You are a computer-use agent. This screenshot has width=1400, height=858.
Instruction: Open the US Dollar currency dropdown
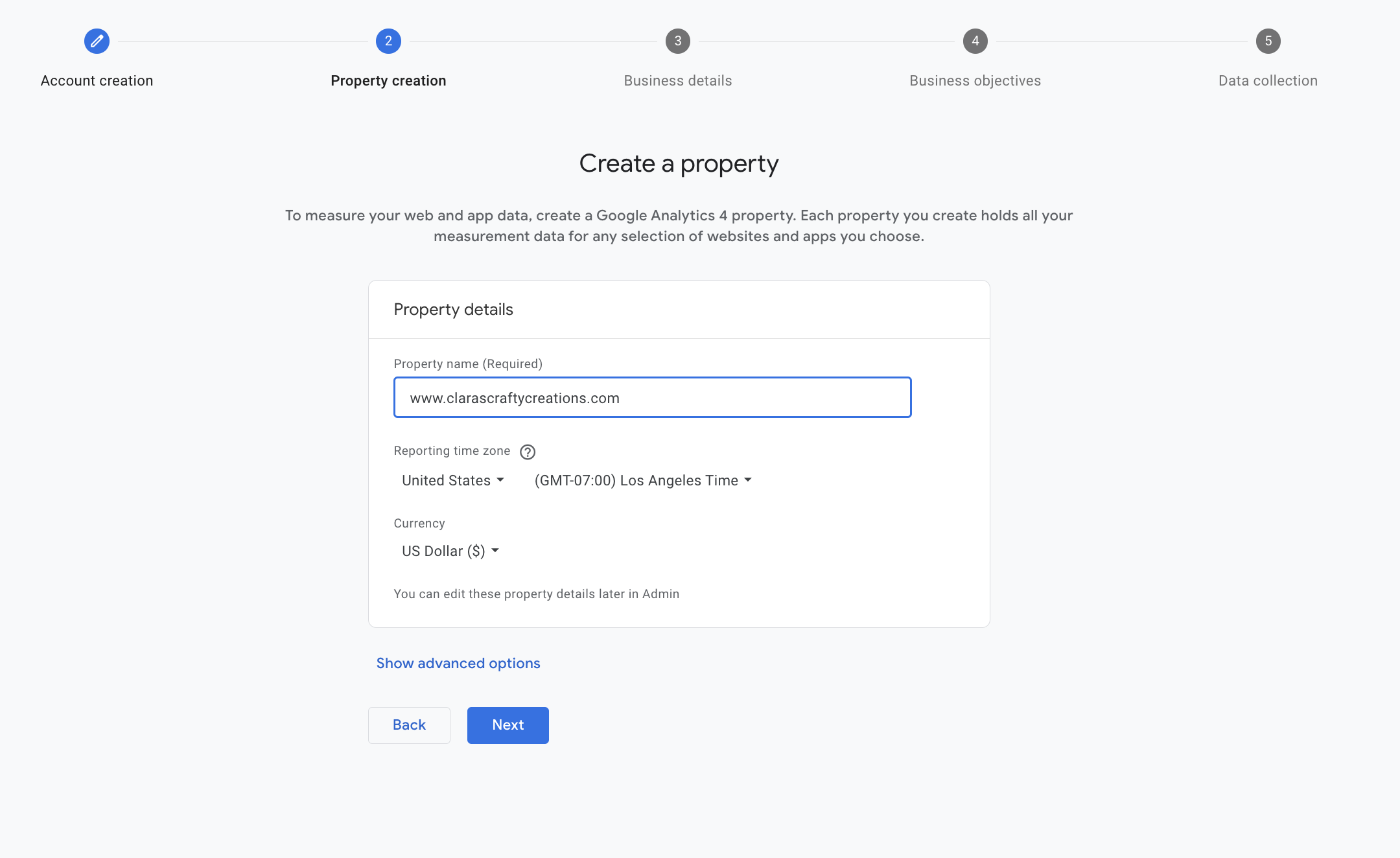[450, 551]
